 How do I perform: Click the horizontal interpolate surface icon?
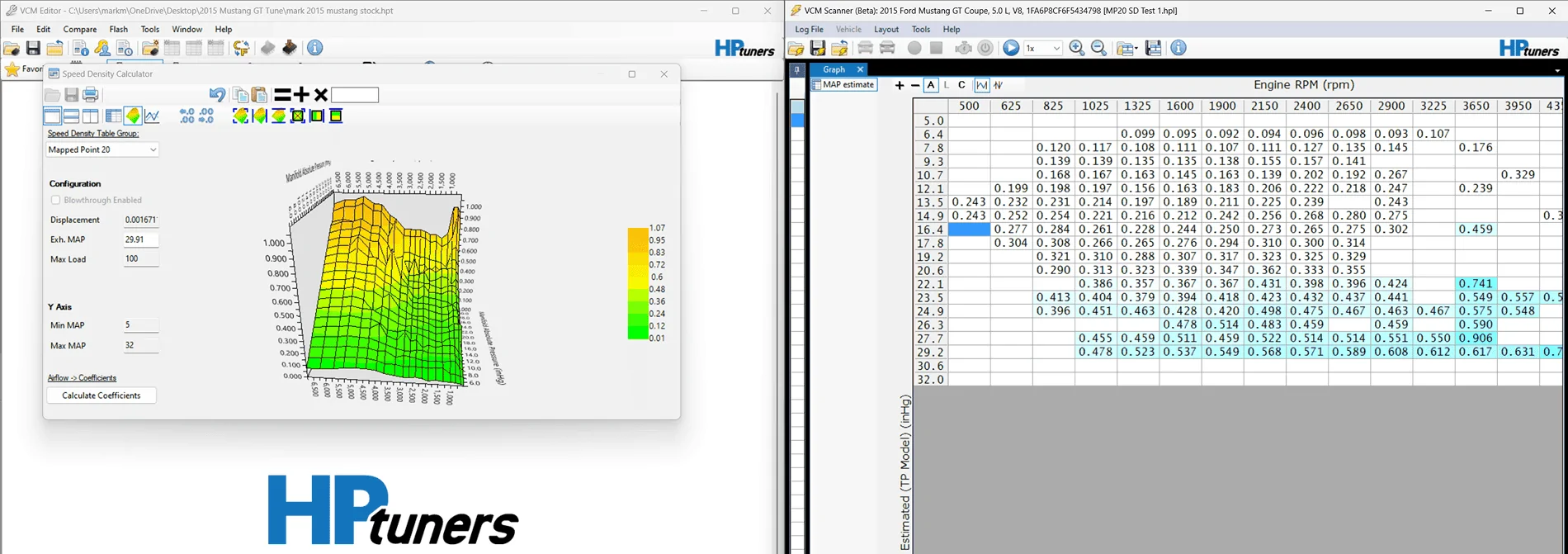click(259, 116)
